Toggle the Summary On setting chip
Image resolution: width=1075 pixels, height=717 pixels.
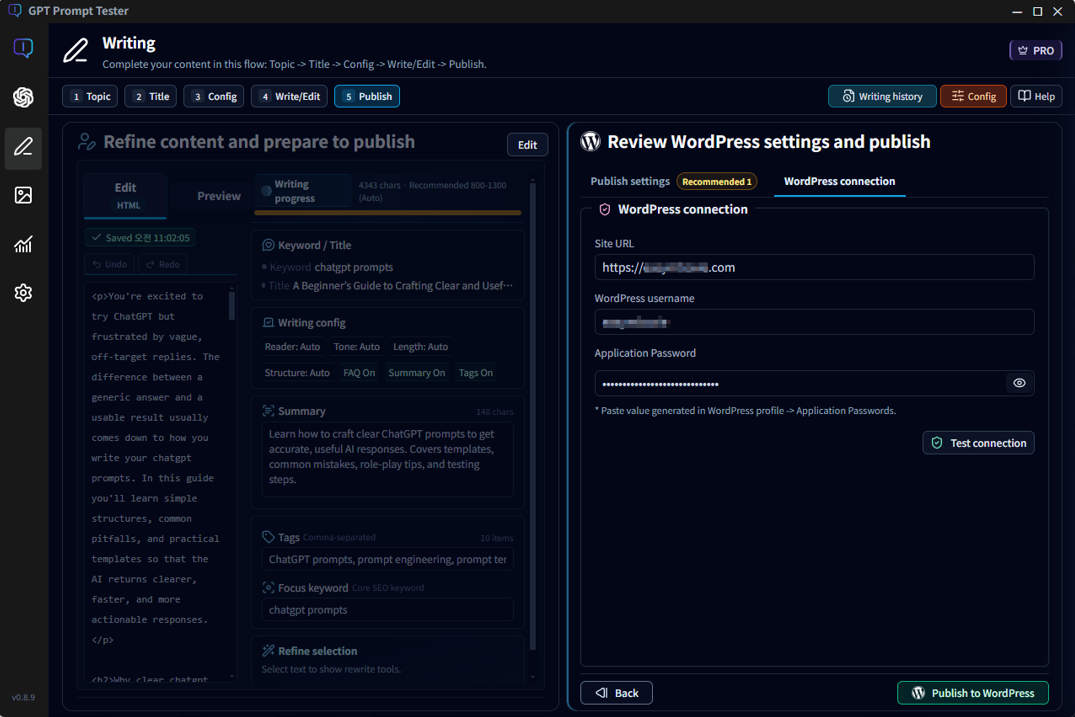point(416,373)
